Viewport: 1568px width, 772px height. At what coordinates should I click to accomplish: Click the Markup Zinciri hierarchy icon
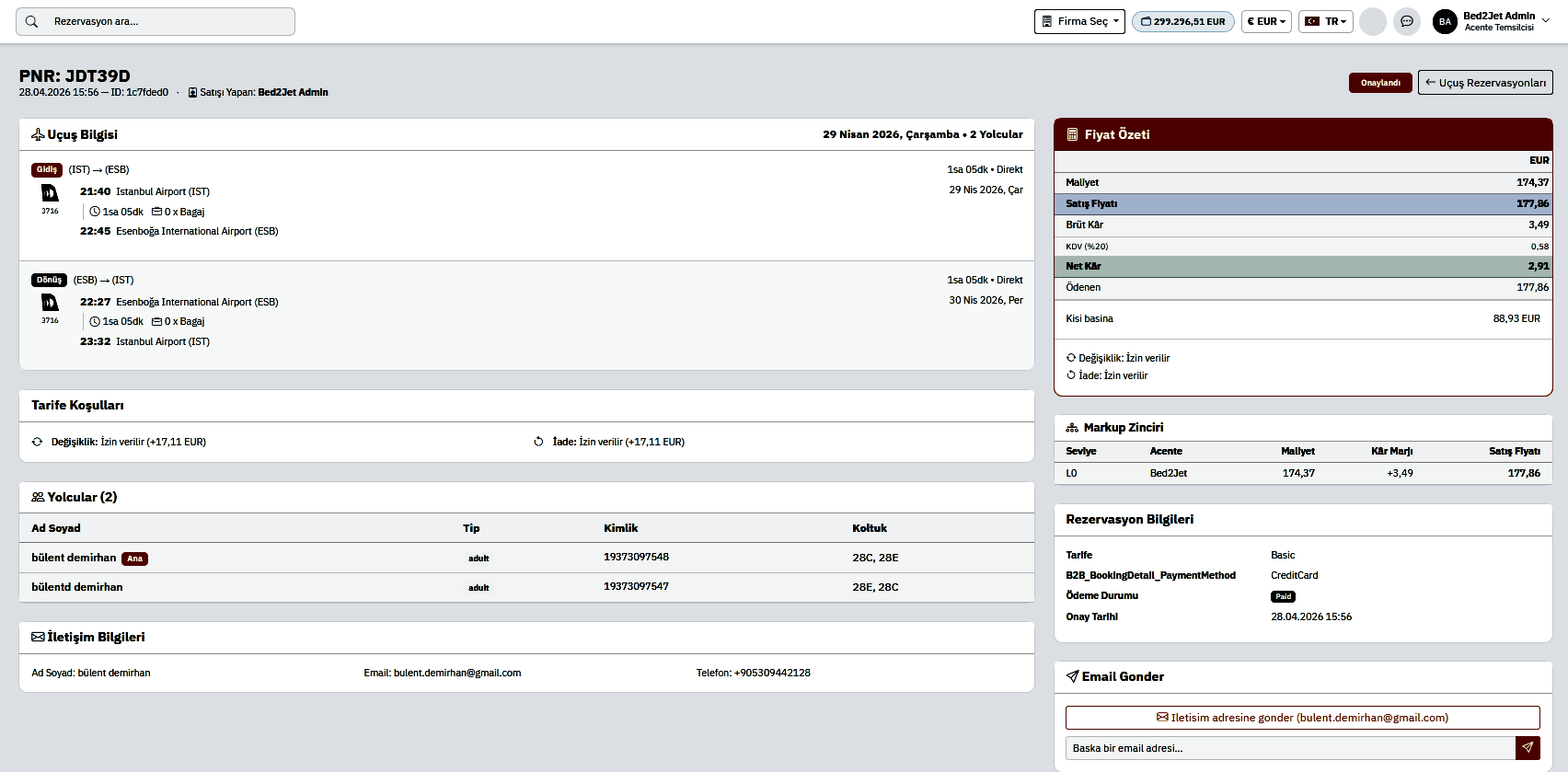click(1072, 428)
